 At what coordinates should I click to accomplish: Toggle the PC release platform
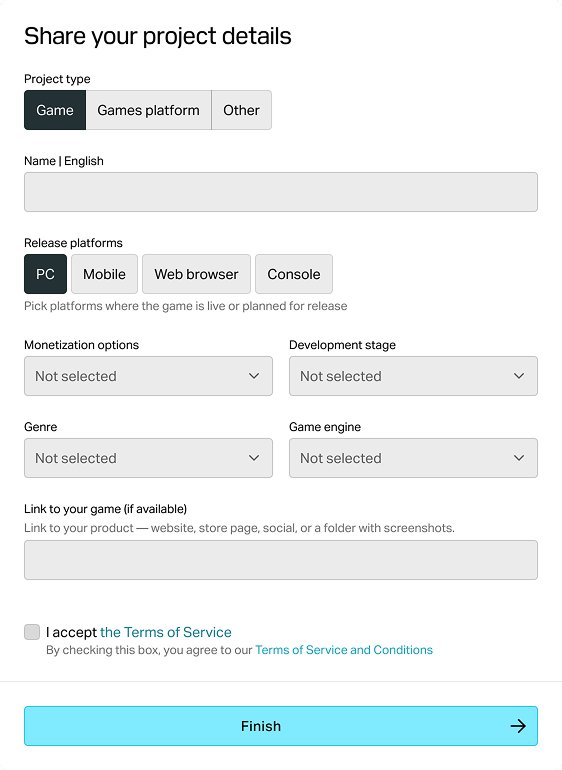[45, 274]
